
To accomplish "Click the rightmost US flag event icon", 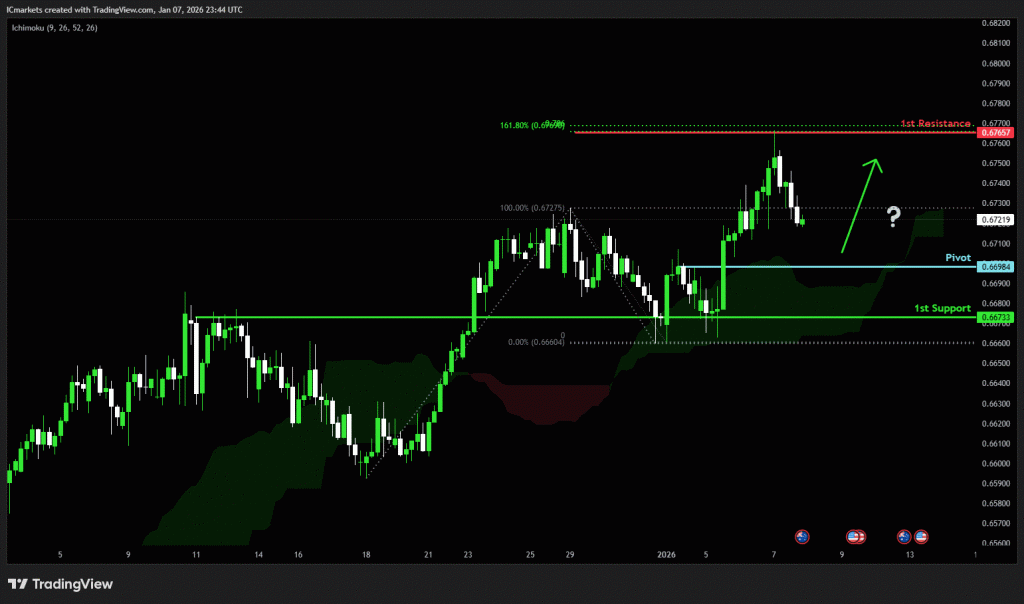I will (x=921, y=537).
